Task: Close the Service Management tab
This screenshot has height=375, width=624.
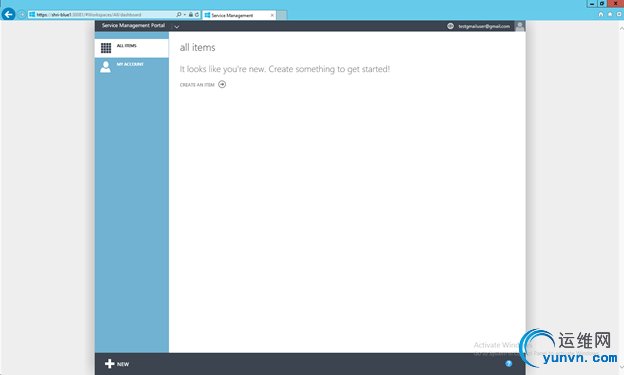Action: click(272, 15)
